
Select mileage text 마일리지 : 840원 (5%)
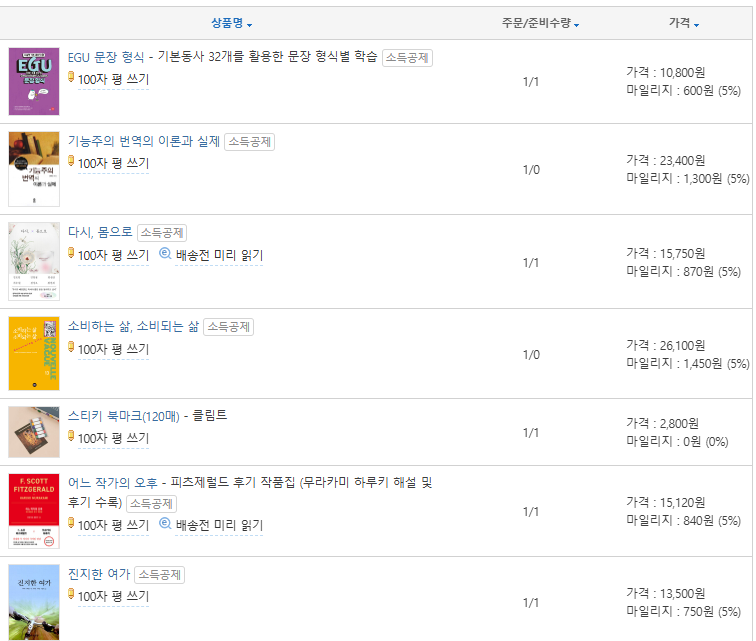point(683,520)
